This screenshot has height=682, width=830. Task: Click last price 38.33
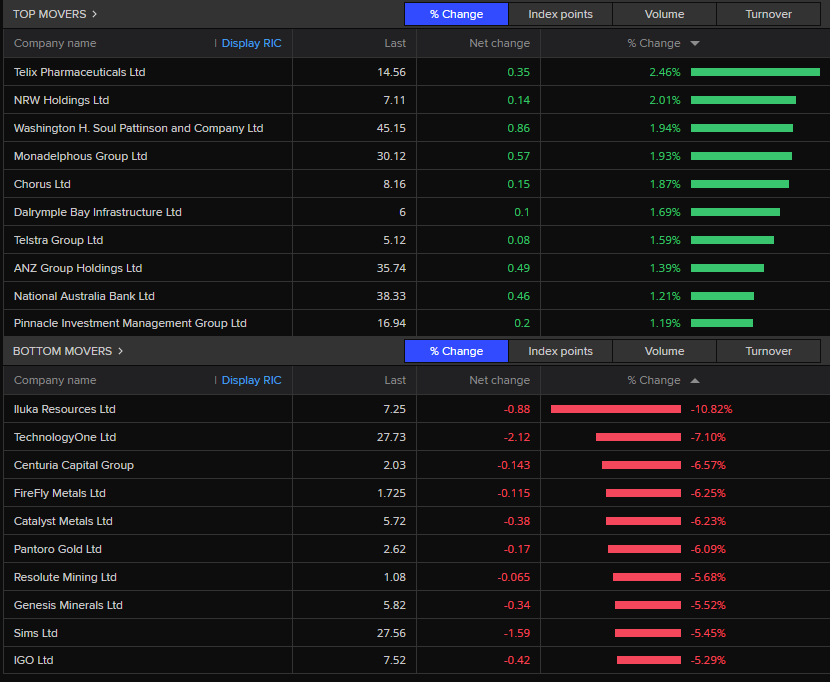[391, 297]
